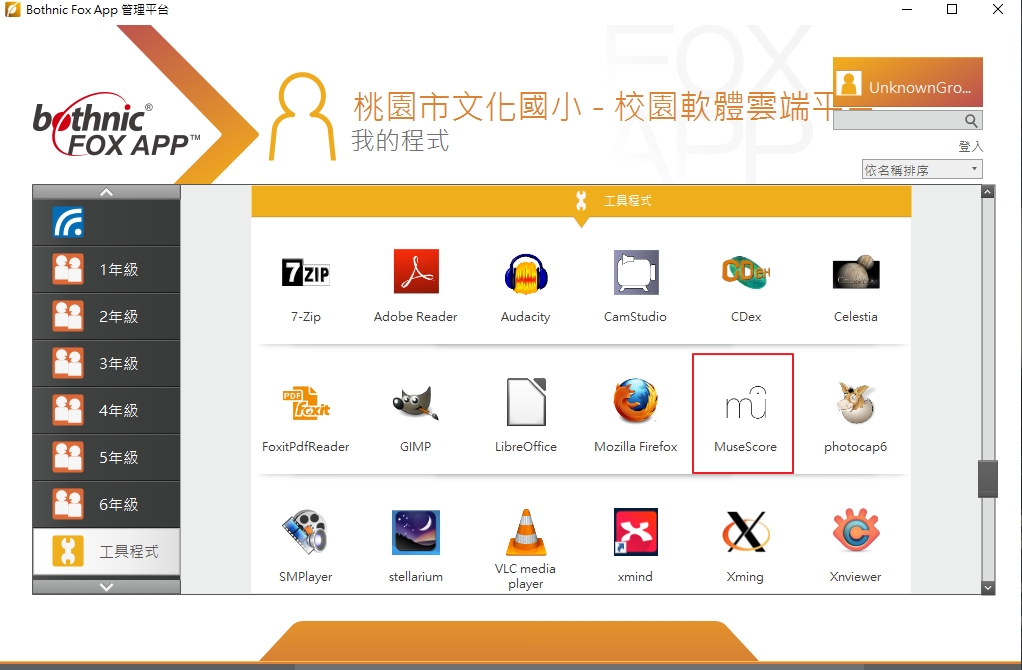
Task: Click the 工具程式 section header
Action: pyautogui.click(x=581, y=201)
